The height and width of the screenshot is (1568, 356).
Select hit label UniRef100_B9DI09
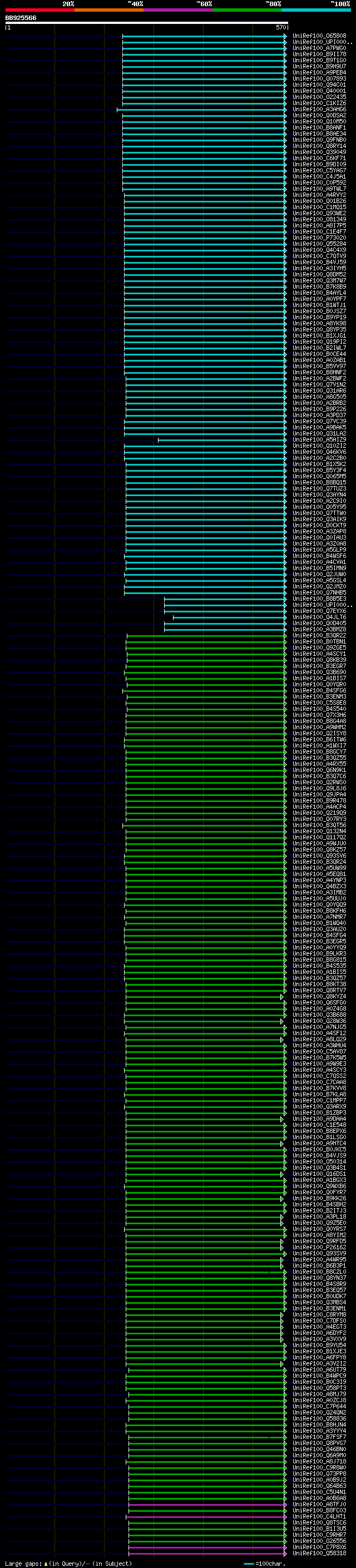319,164
